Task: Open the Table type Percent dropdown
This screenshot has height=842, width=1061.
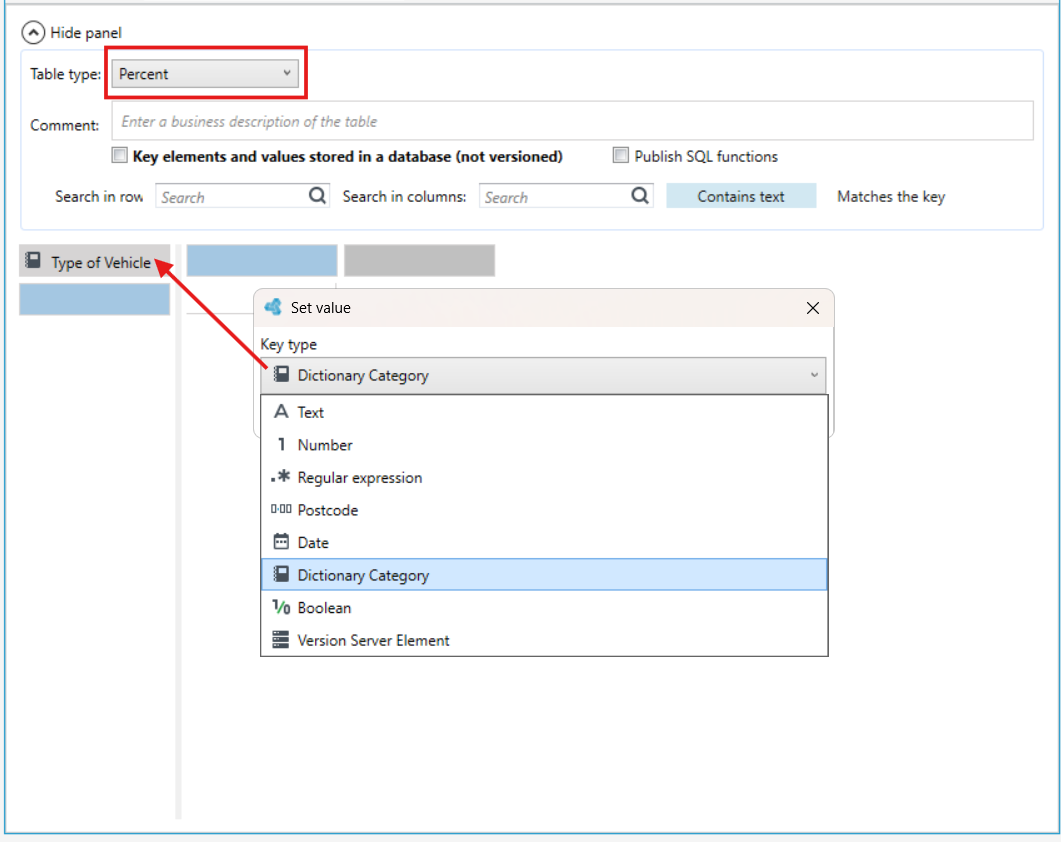Action: pyautogui.click(x=205, y=74)
